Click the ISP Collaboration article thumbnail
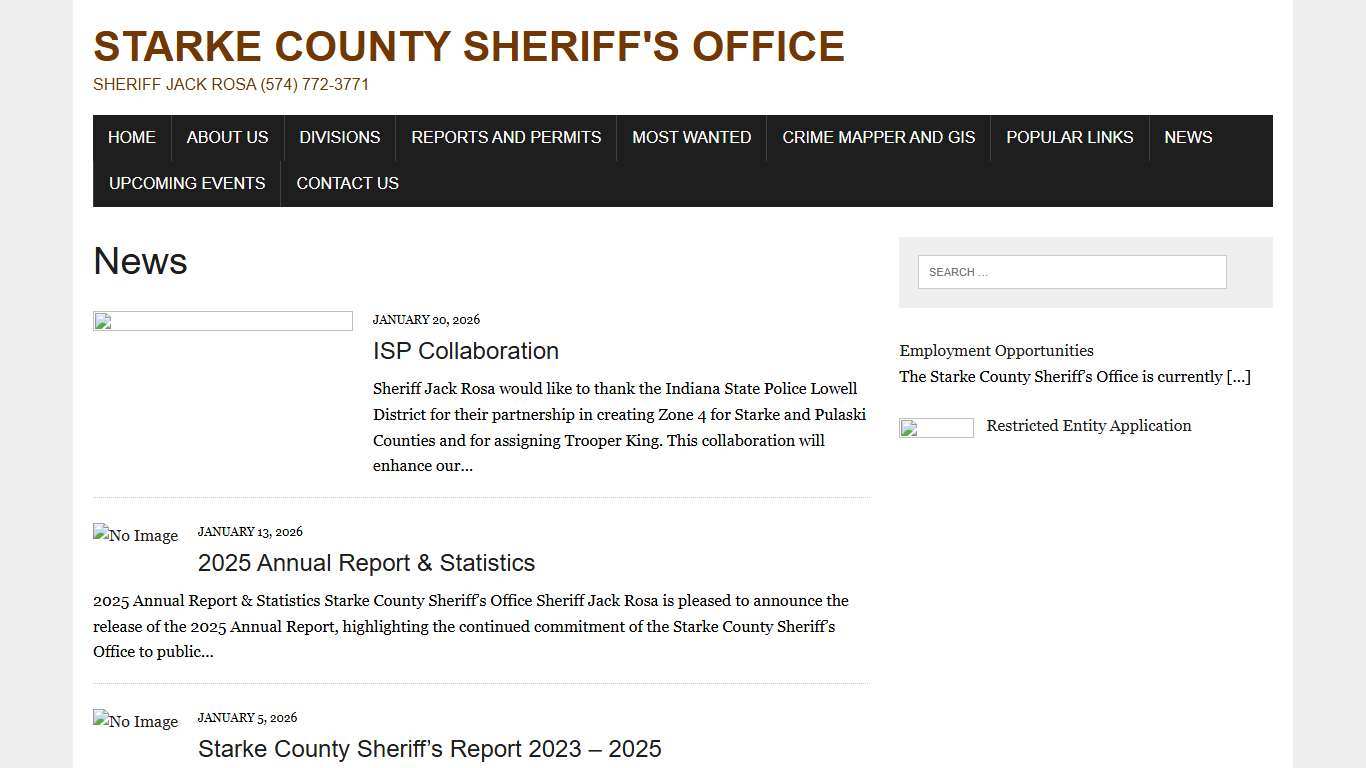Screen dimensions: 1366x768 222,320
